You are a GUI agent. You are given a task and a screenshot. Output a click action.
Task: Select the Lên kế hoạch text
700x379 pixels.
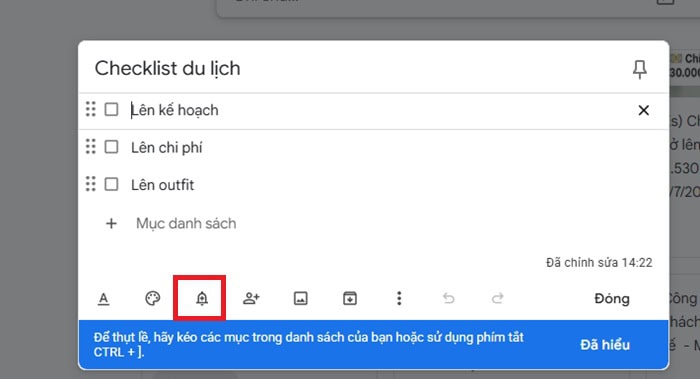(x=175, y=110)
